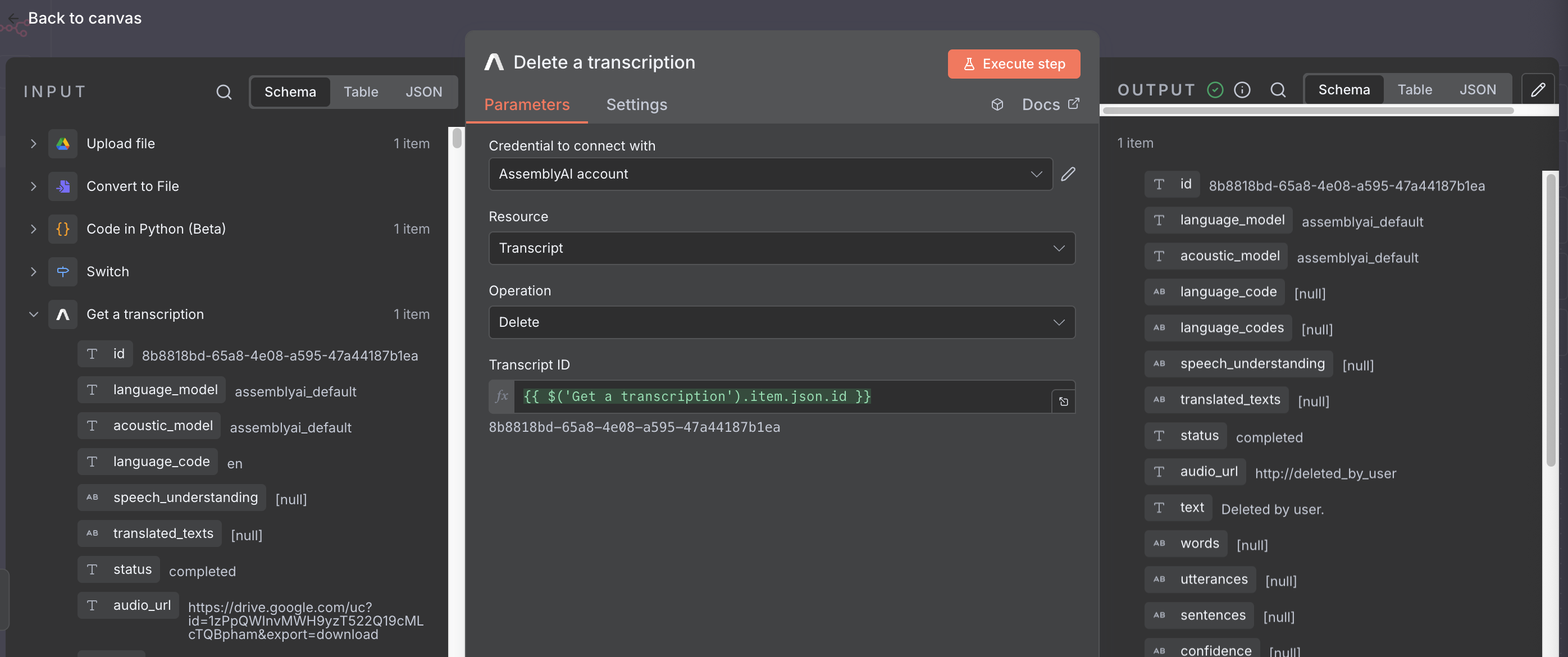Switch input view to Table
The image size is (1568, 657).
[x=361, y=92]
